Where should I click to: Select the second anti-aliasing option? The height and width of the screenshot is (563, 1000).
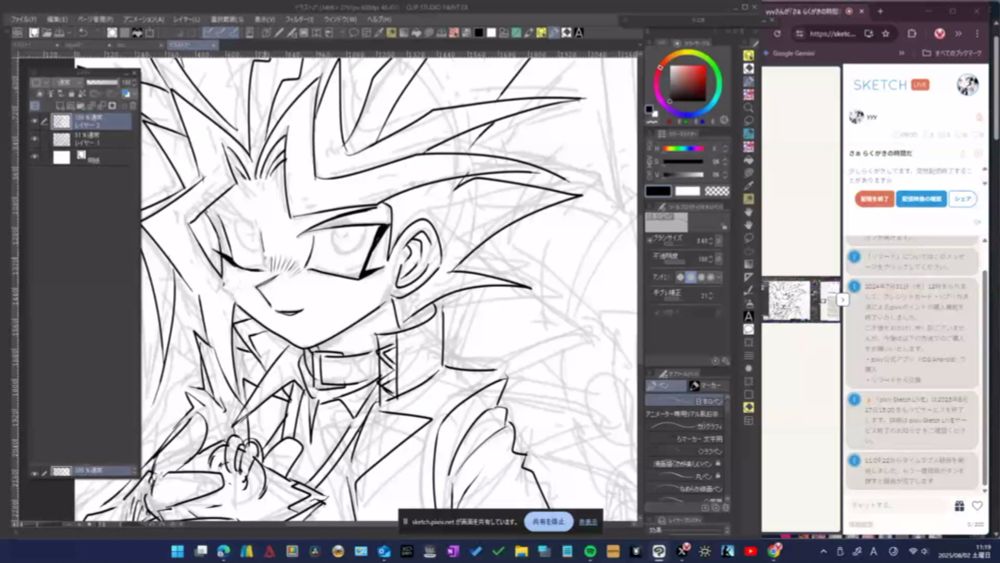[690, 277]
